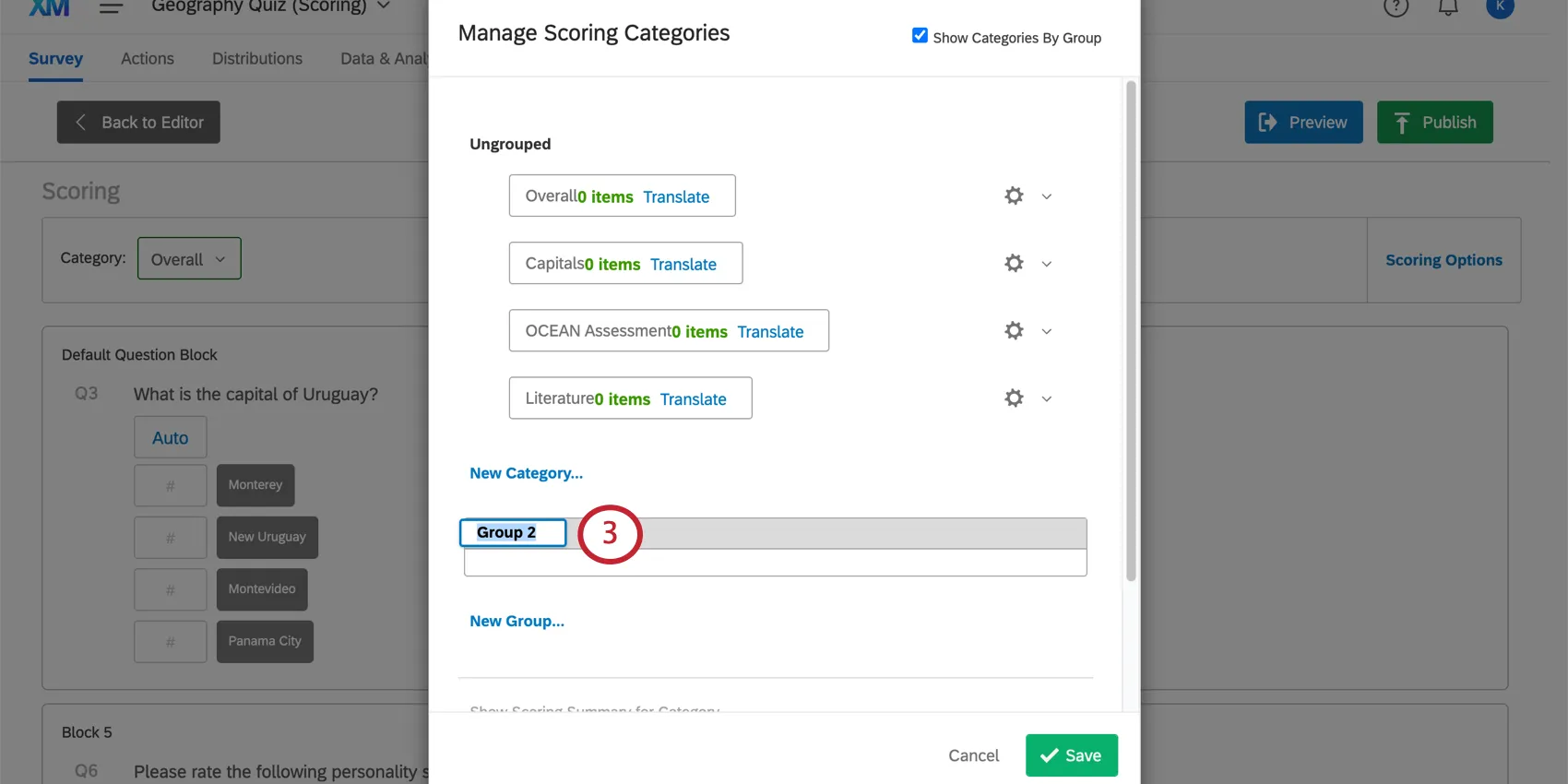Click the help question mark icon
1568x784 pixels.
coord(1396,6)
